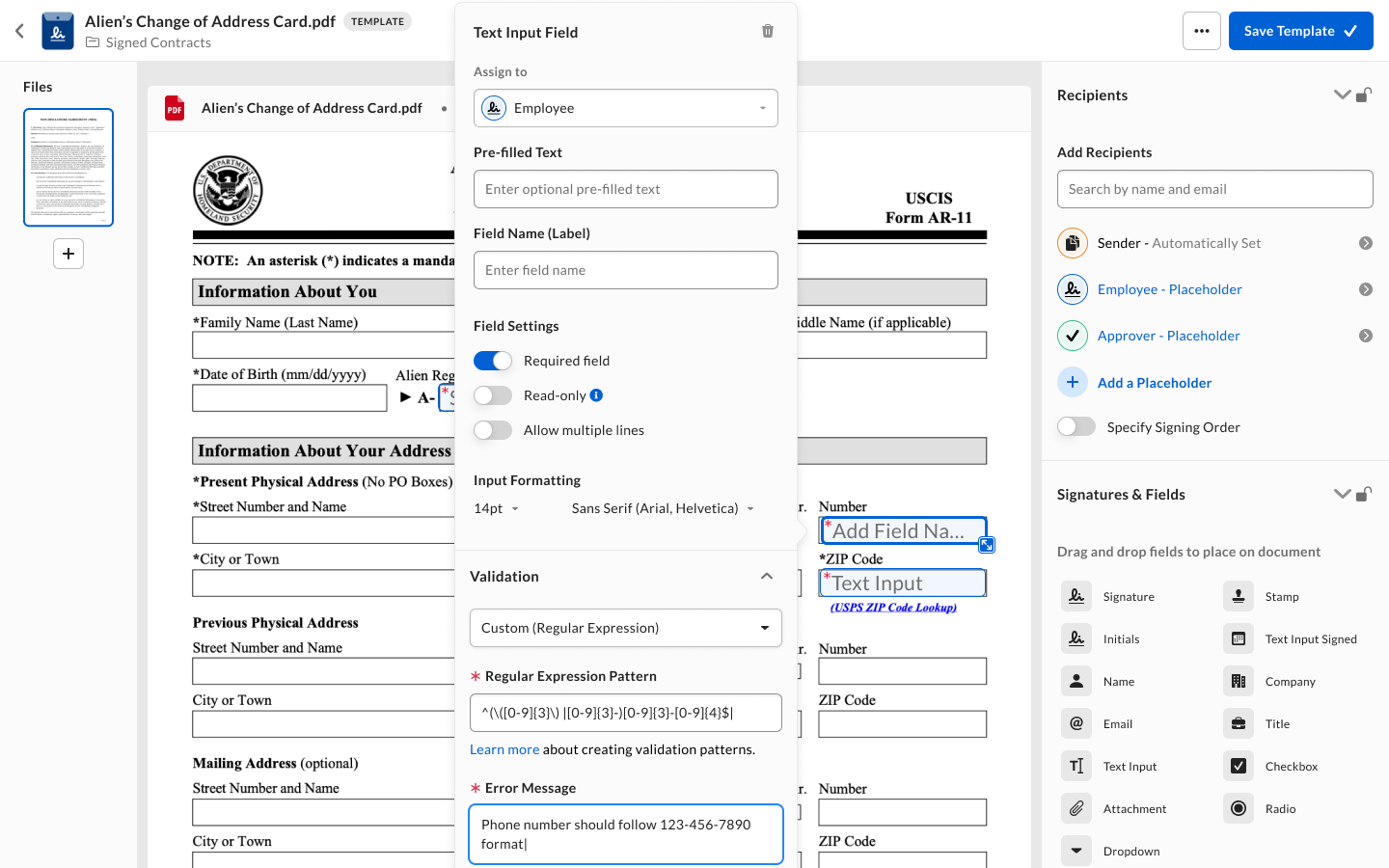This screenshot has width=1389, height=868.
Task: Choose the Attachment field icon
Action: point(1076,808)
